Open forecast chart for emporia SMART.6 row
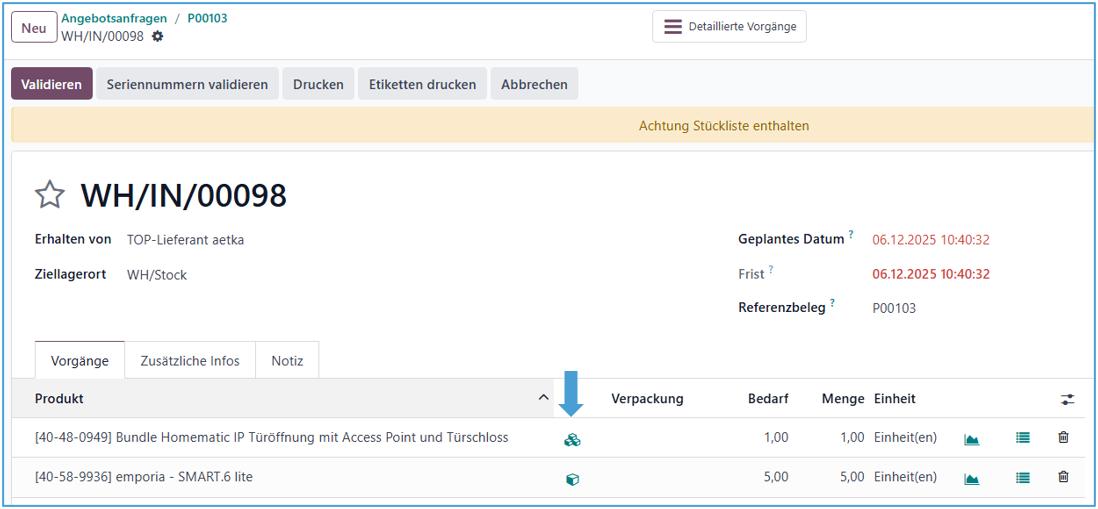The width and height of the screenshot is (1098, 509). tap(971, 479)
